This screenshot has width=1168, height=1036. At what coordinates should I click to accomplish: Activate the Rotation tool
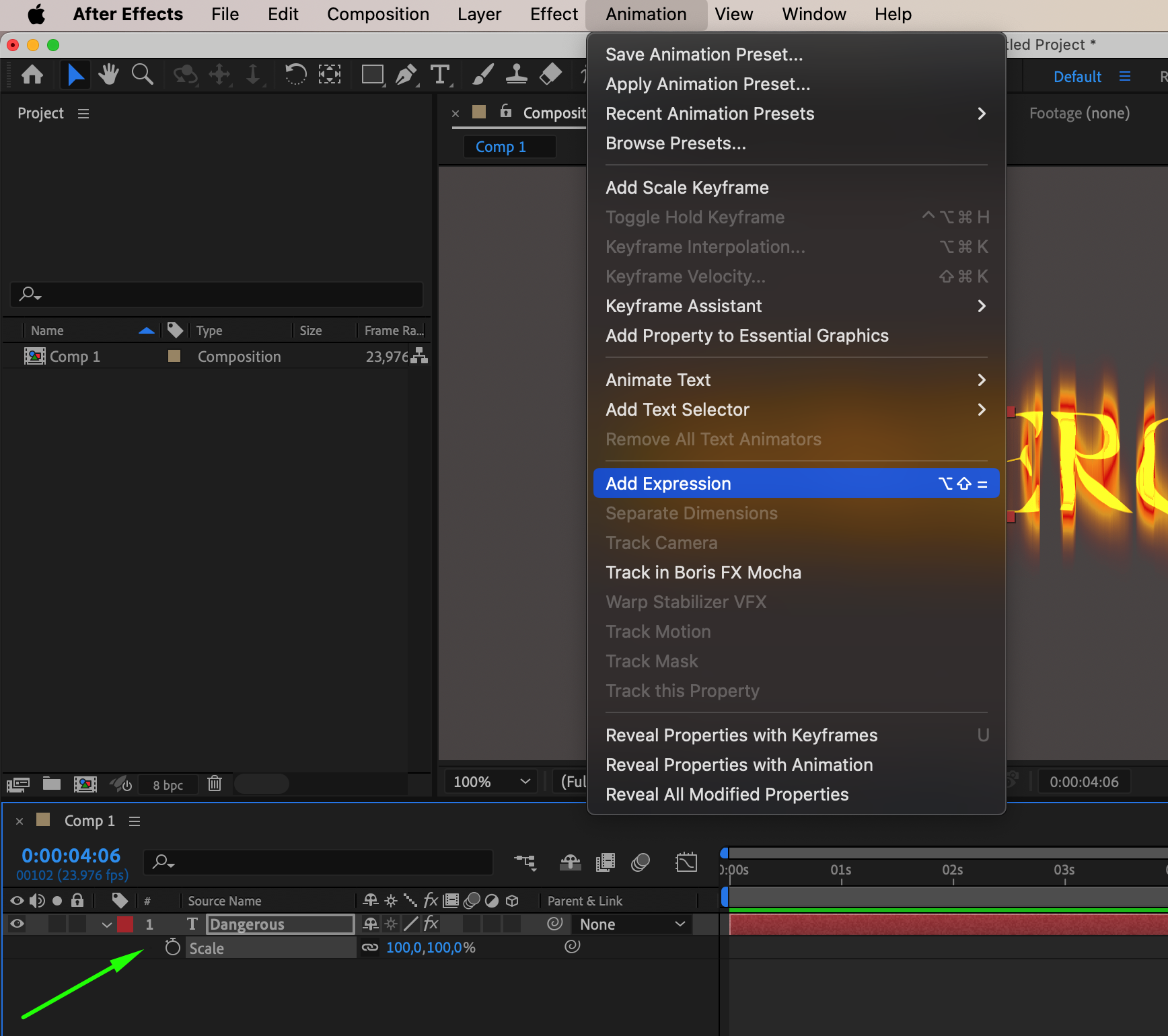pos(295,75)
